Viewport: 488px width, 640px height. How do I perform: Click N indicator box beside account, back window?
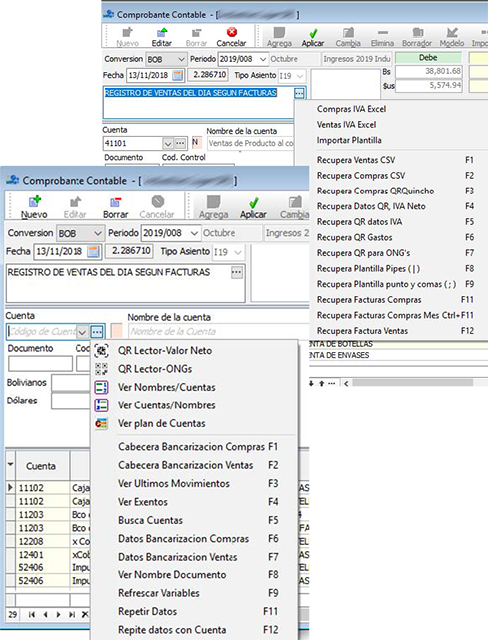[196, 143]
